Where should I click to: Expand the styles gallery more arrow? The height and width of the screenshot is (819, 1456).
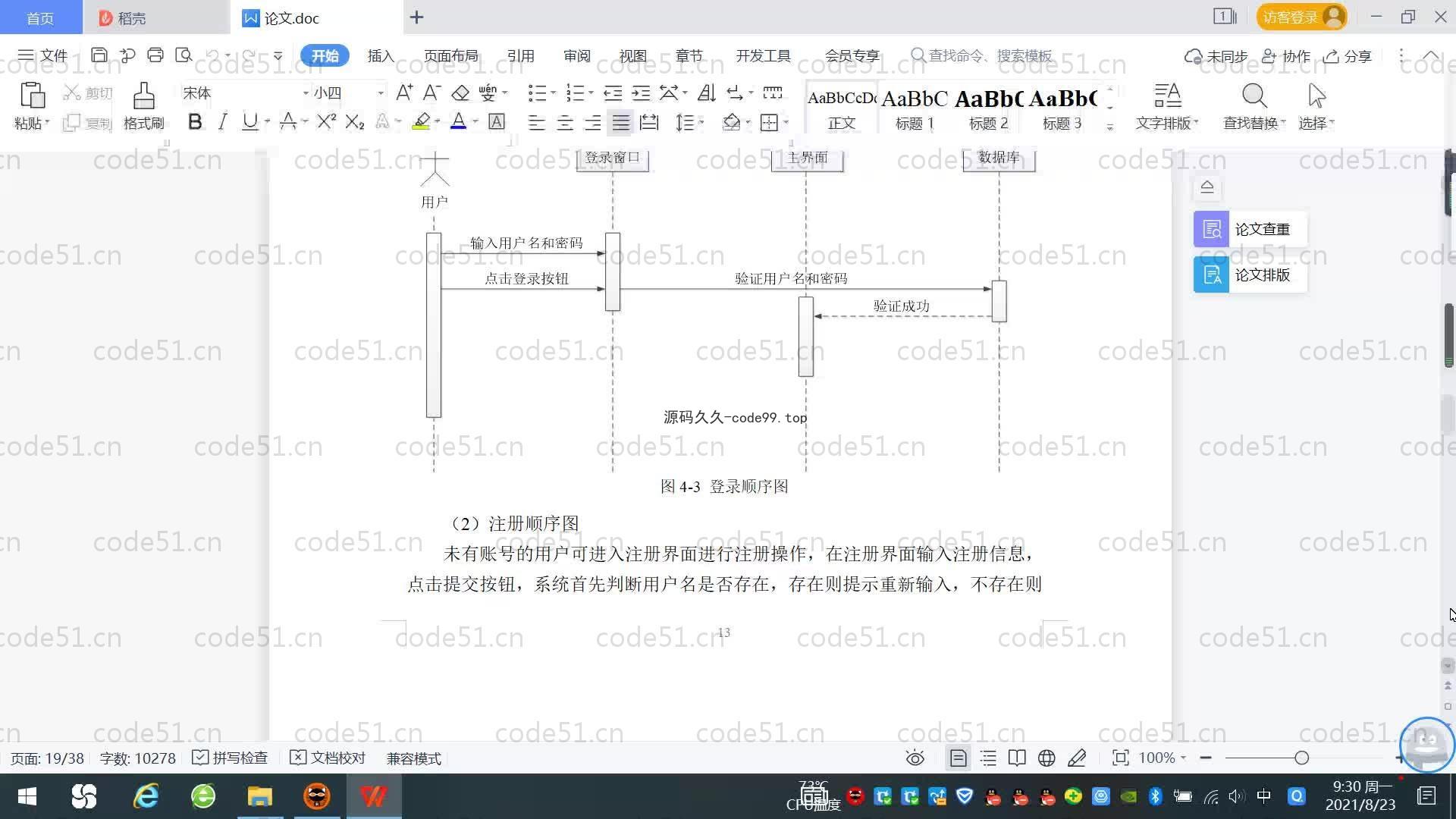click(1110, 127)
